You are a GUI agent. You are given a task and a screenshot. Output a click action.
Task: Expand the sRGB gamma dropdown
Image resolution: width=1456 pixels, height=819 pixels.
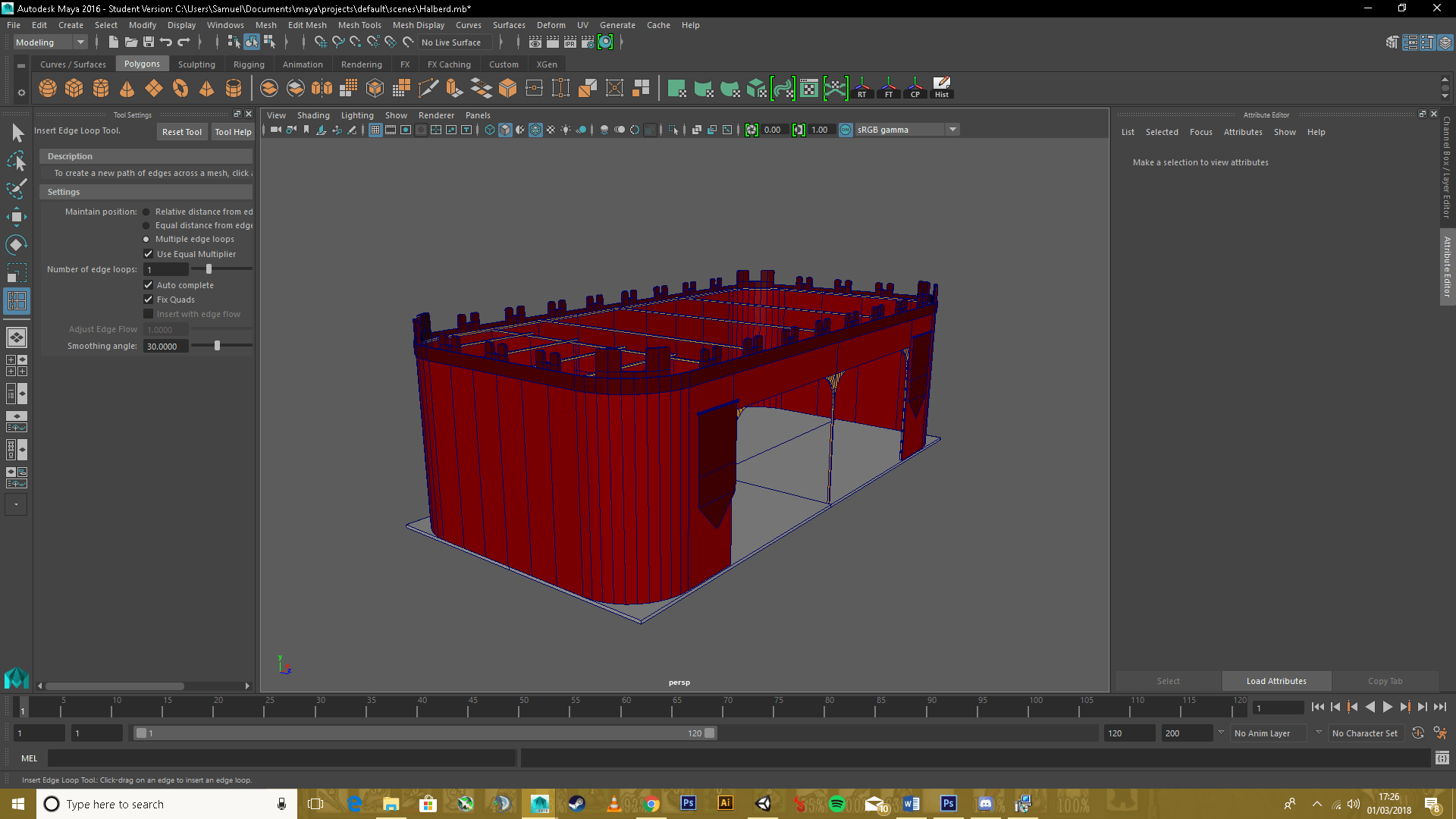tap(952, 130)
